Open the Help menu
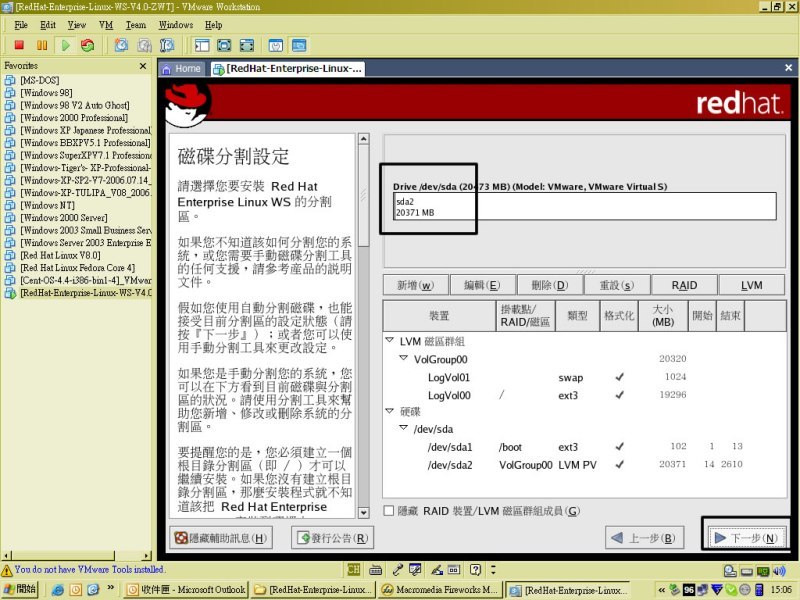The width and height of the screenshot is (800, 600). (213, 25)
